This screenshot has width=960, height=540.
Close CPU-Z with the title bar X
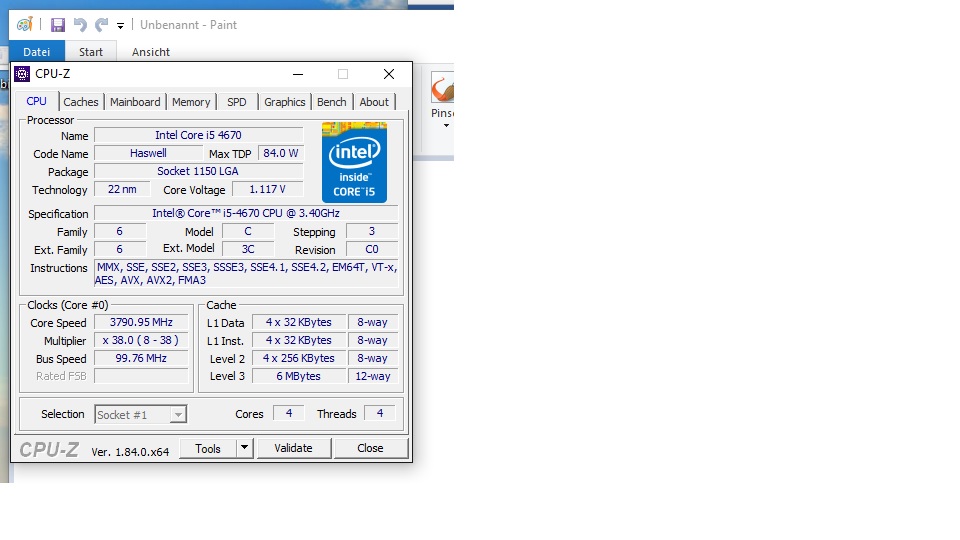389,74
